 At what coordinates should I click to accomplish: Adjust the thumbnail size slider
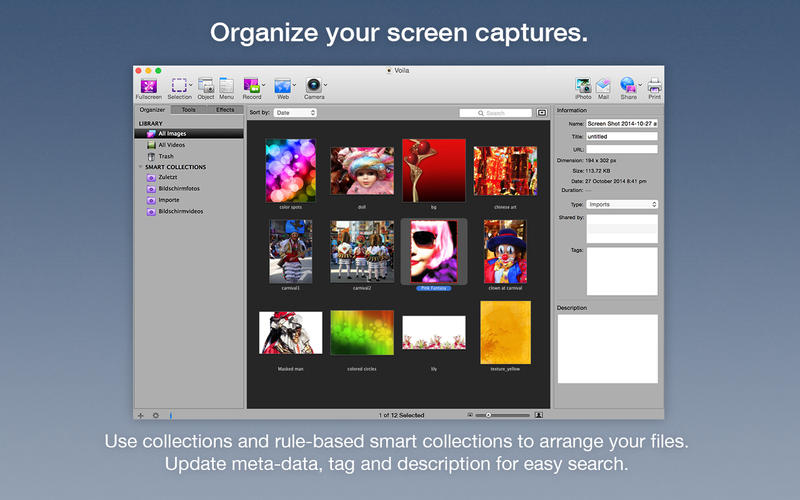pos(488,414)
